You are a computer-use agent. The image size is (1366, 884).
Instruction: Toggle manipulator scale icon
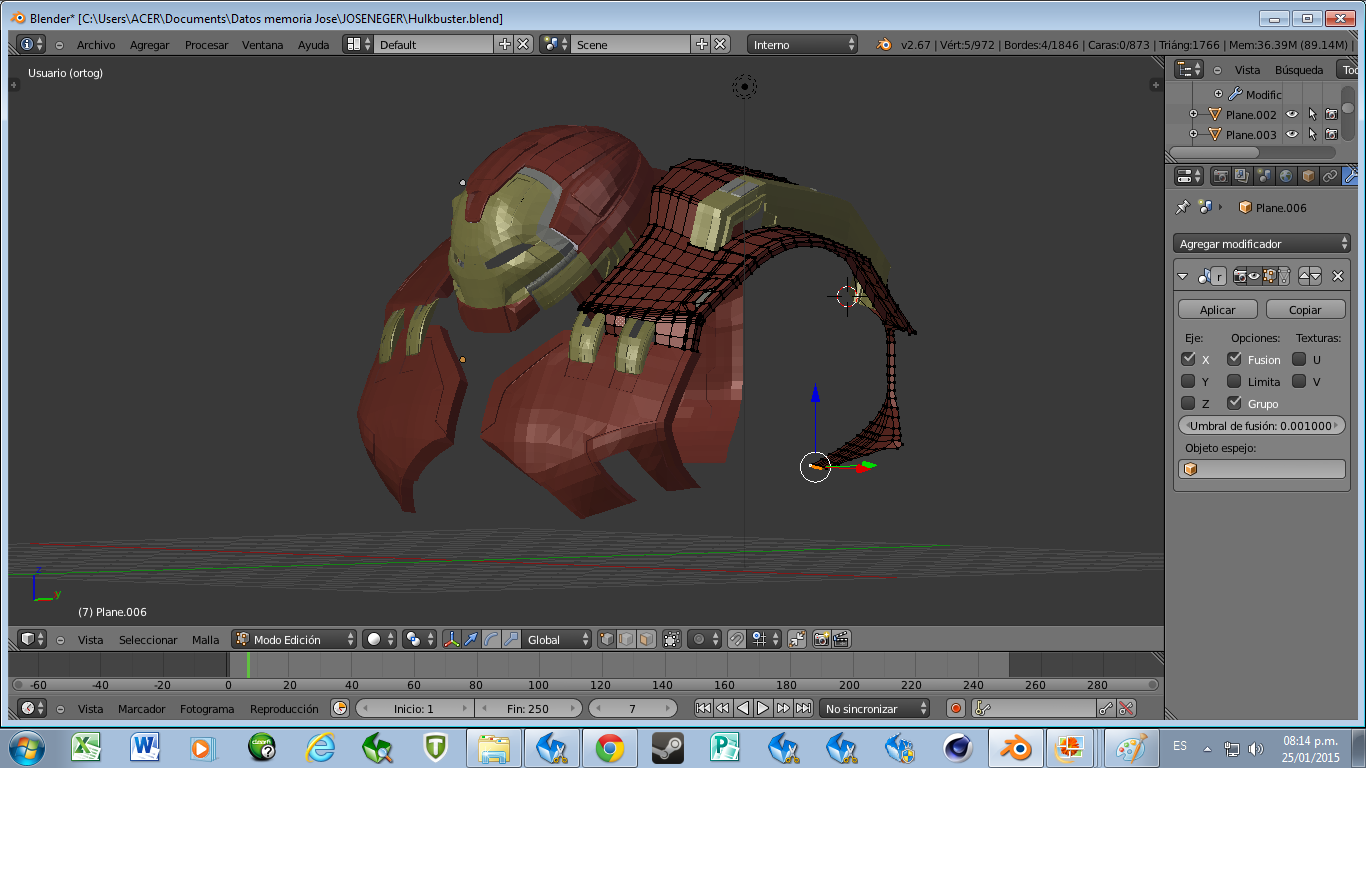pos(511,639)
